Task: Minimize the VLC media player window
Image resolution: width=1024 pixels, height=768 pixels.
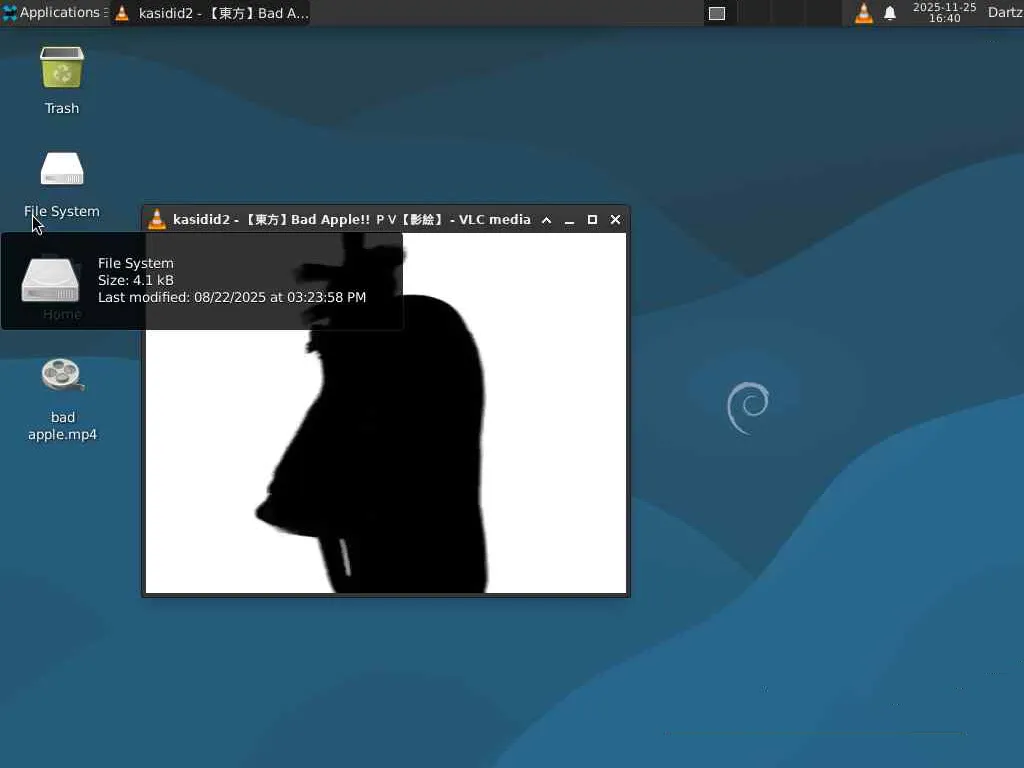Action: [x=569, y=221]
